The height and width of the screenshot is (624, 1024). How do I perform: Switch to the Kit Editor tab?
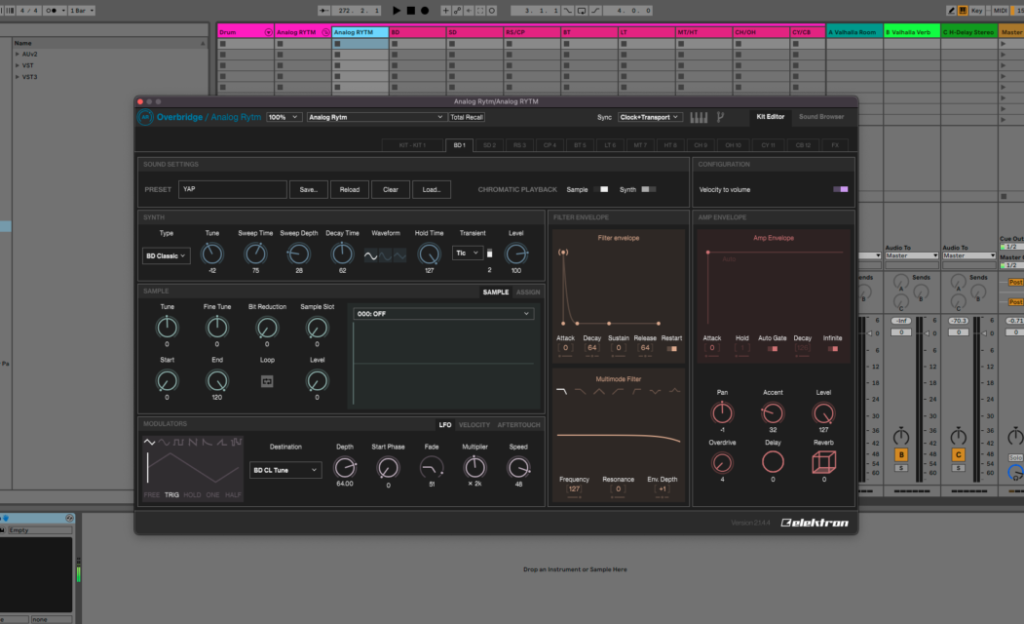tap(771, 117)
